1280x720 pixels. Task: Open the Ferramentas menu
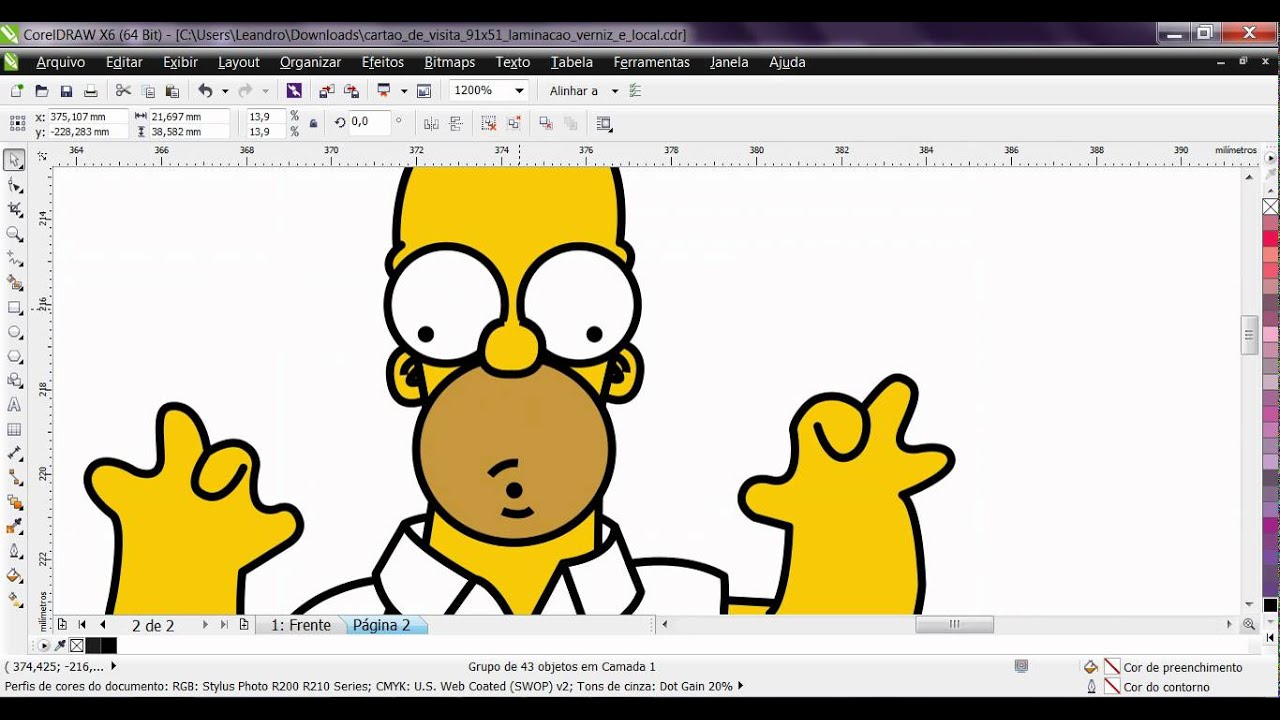click(652, 62)
